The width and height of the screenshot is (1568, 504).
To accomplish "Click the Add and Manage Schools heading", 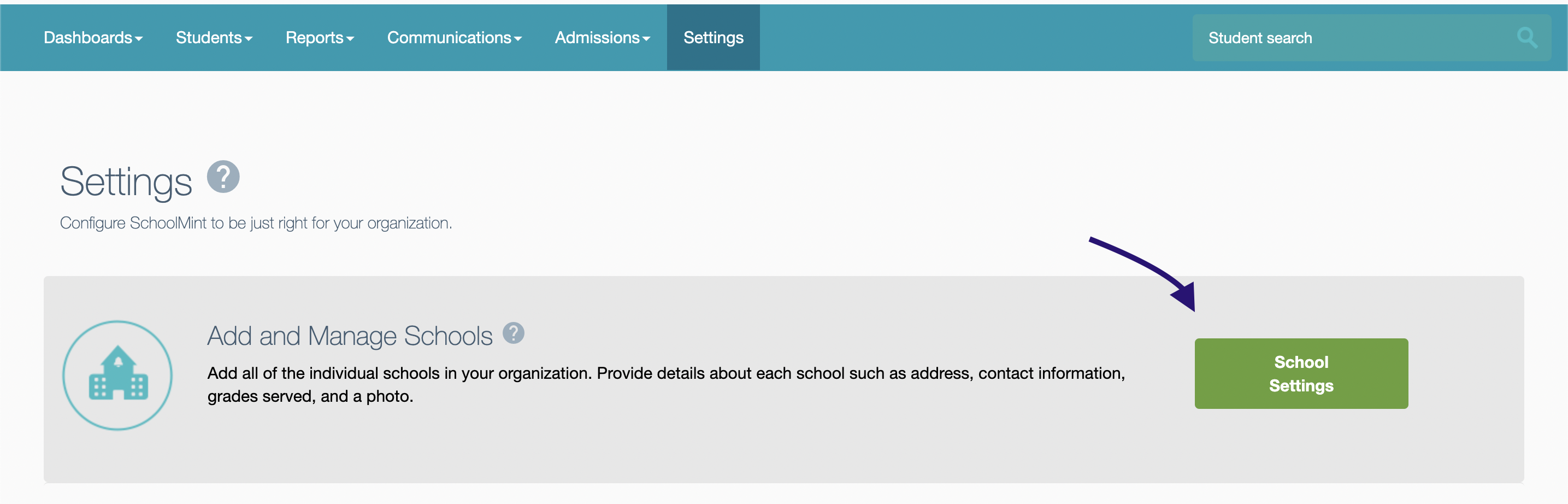I will pyautogui.click(x=350, y=336).
